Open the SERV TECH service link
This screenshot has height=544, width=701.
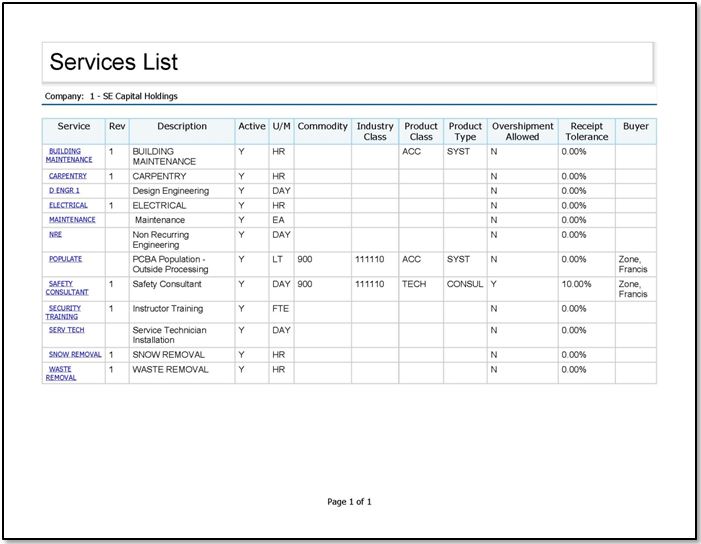(x=67, y=330)
